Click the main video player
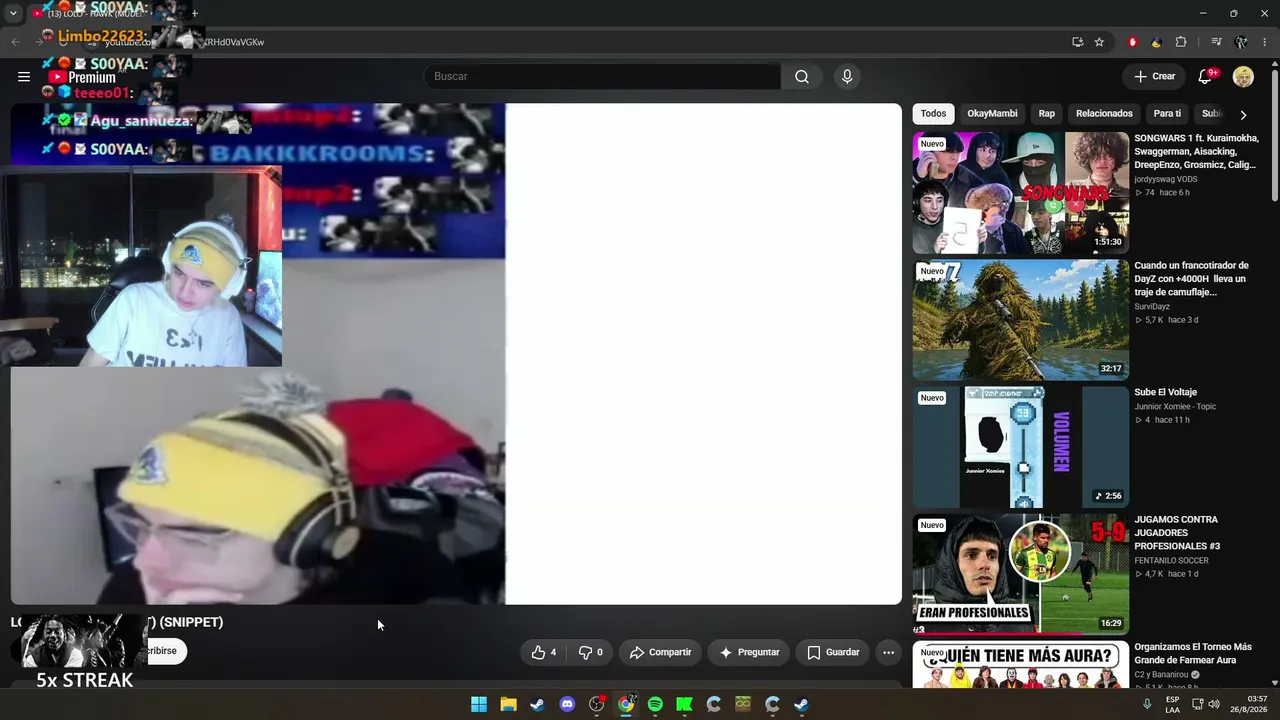The width and height of the screenshot is (1280, 720). [456, 354]
